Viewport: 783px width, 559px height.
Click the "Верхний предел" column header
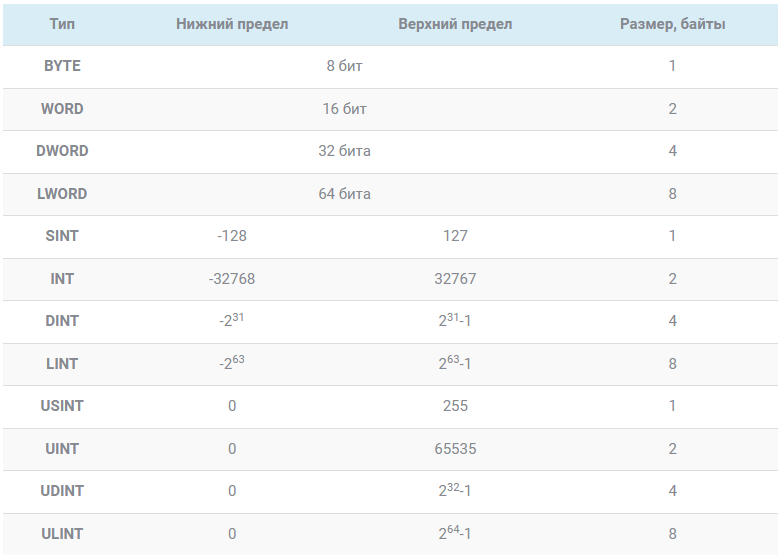(455, 24)
